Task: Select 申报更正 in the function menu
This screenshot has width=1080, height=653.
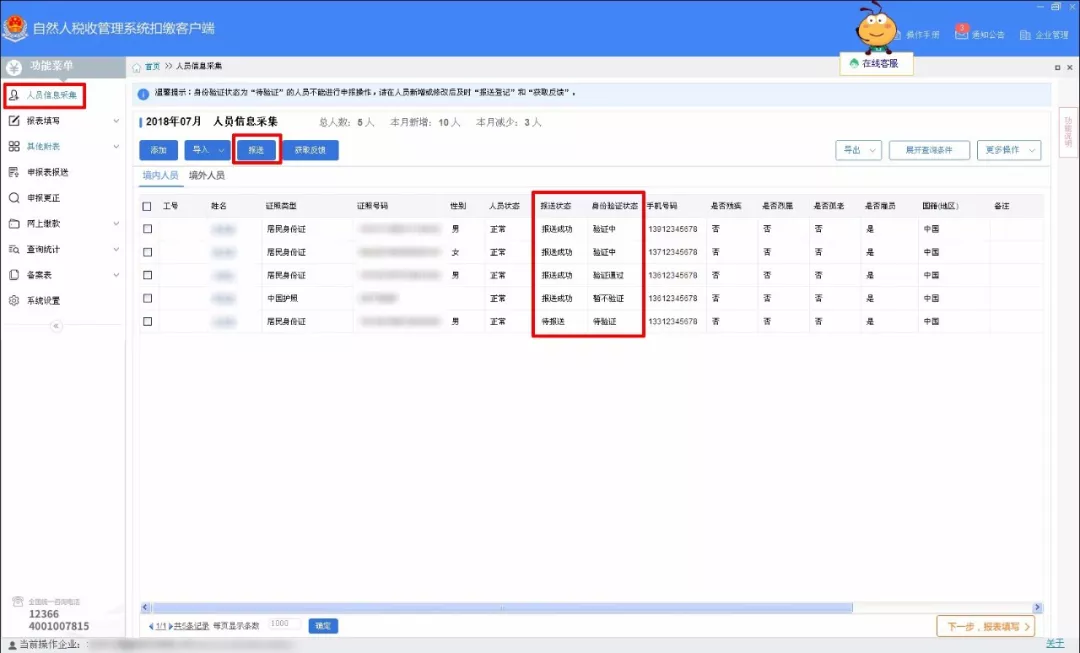Action: pos(55,197)
